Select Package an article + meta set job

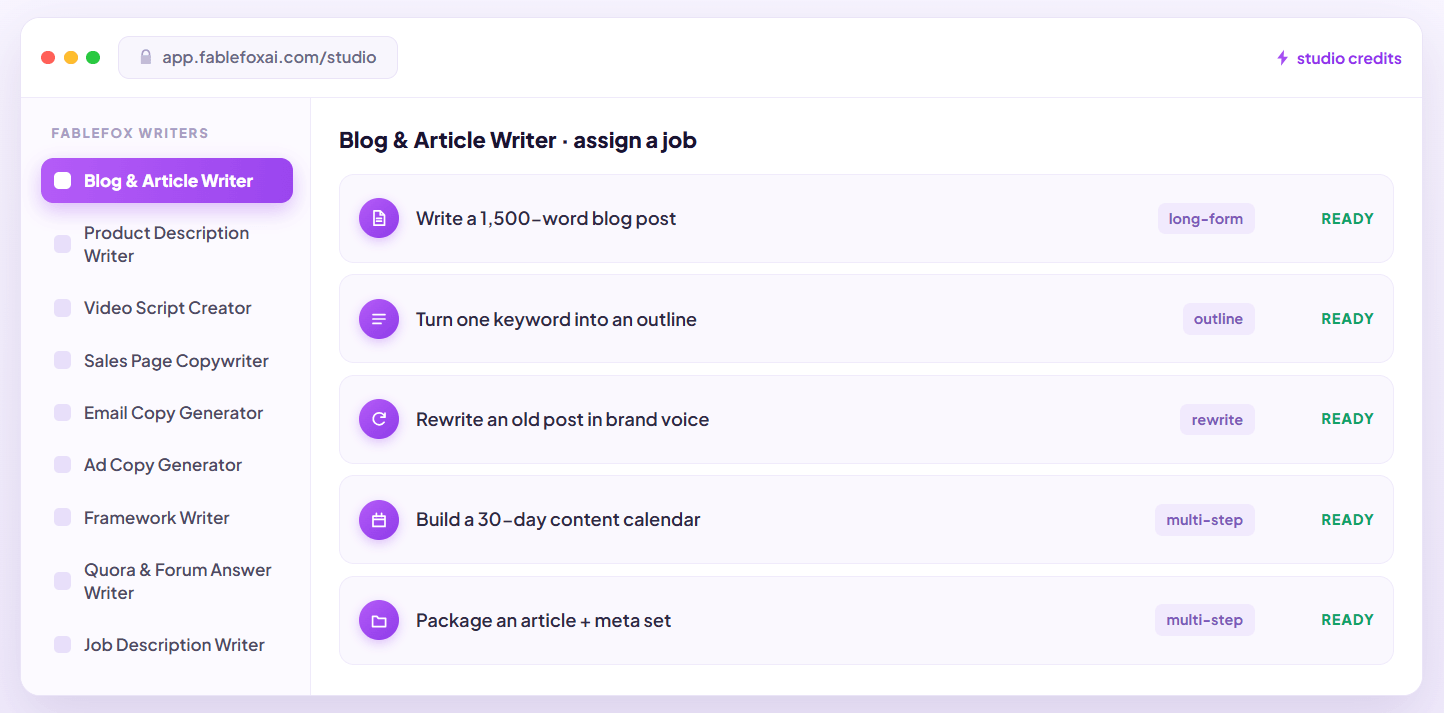tap(866, 620)
